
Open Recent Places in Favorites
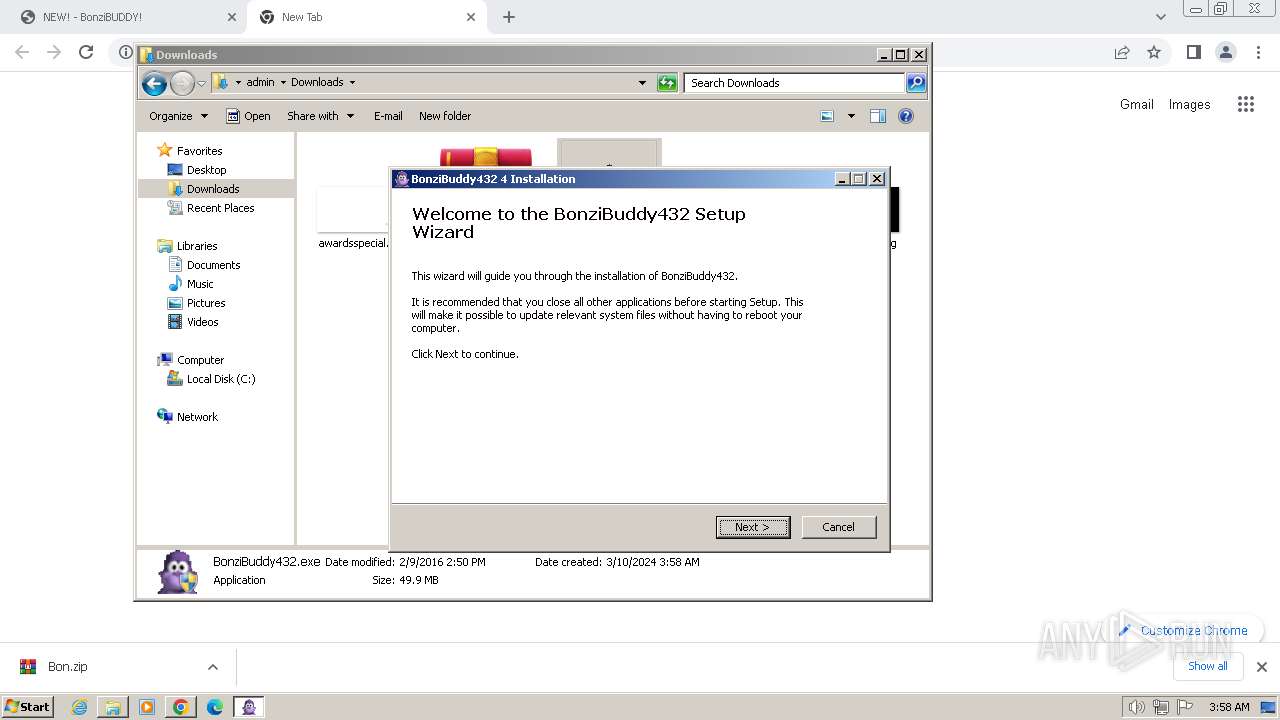tap(220, 208)
